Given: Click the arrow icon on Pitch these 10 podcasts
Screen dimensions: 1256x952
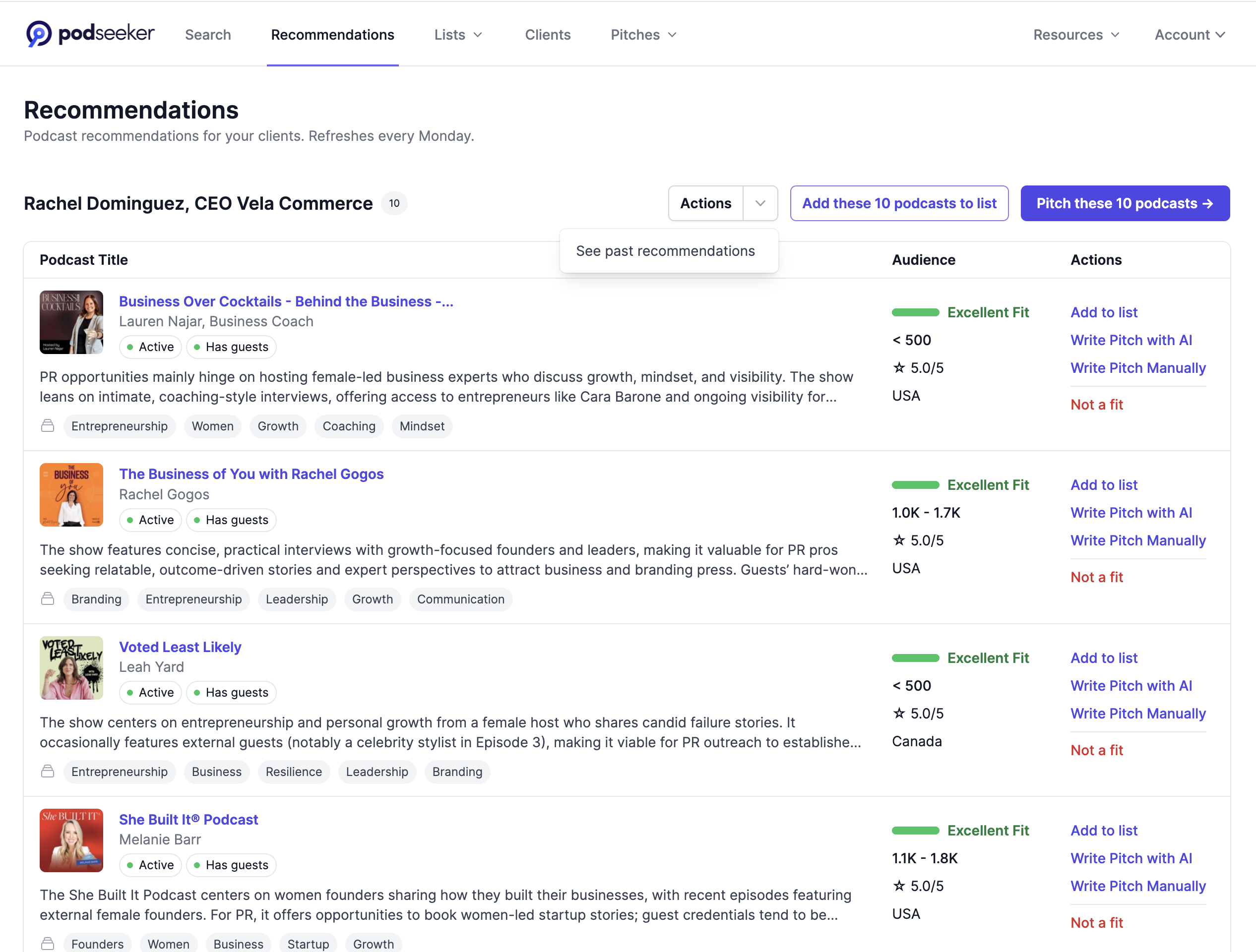Looking at the screenshot, I should [1207, 203].
